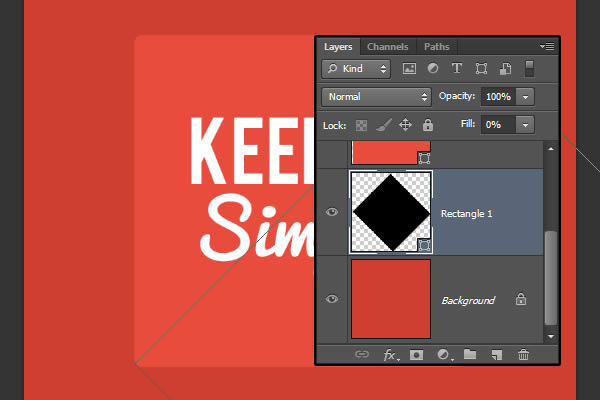
Task: Filter layers by pixel layer icon
Action: pos(409,69)
